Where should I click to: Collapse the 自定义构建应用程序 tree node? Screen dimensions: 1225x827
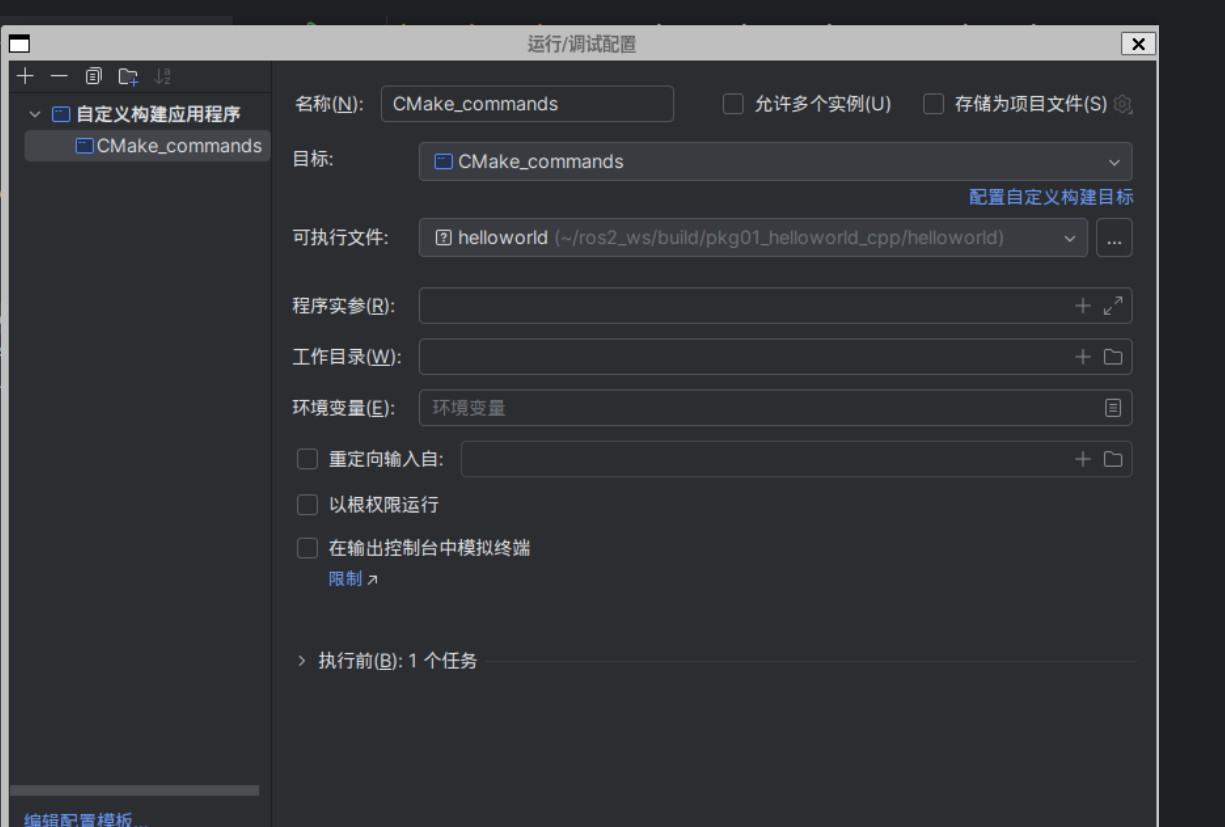pyautogui.click(x=36, y=114)
